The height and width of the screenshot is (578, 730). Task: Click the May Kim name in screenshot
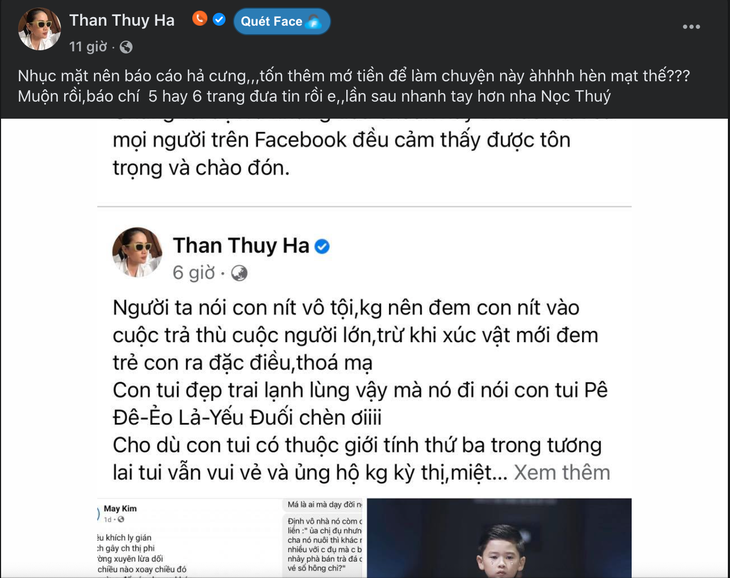[x=120, y=509]
